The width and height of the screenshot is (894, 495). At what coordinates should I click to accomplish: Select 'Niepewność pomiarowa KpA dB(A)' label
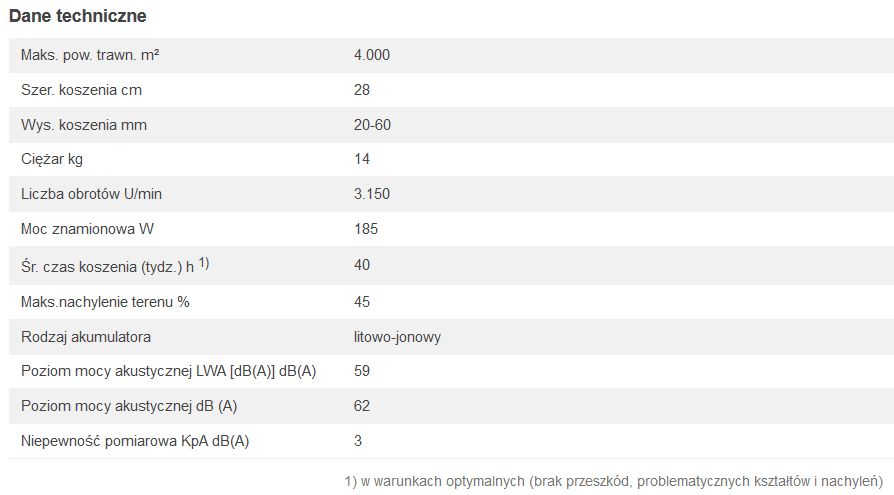[135, 441]
